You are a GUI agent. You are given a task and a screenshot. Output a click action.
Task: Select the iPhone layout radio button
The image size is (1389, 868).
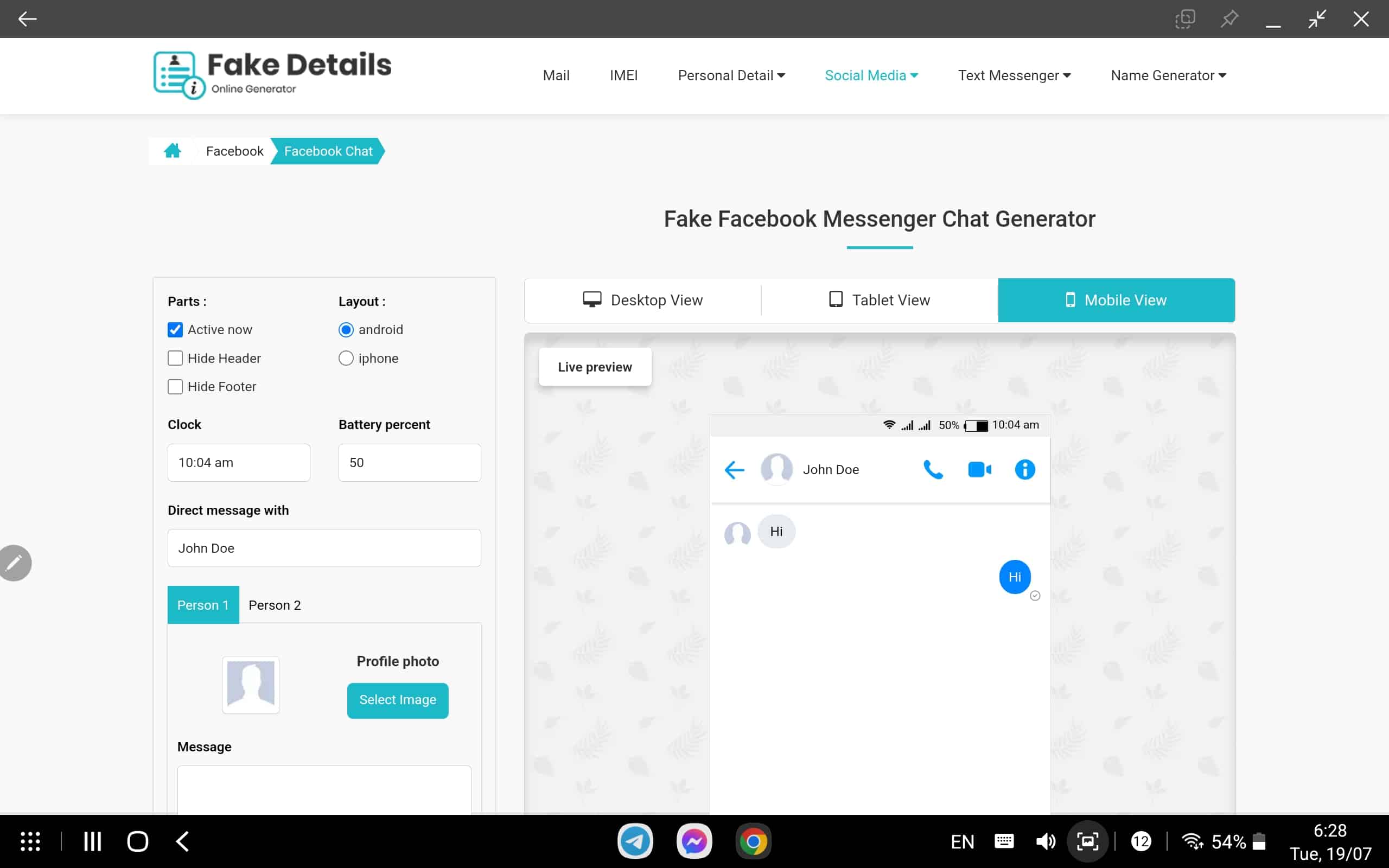tap(346, 357)
